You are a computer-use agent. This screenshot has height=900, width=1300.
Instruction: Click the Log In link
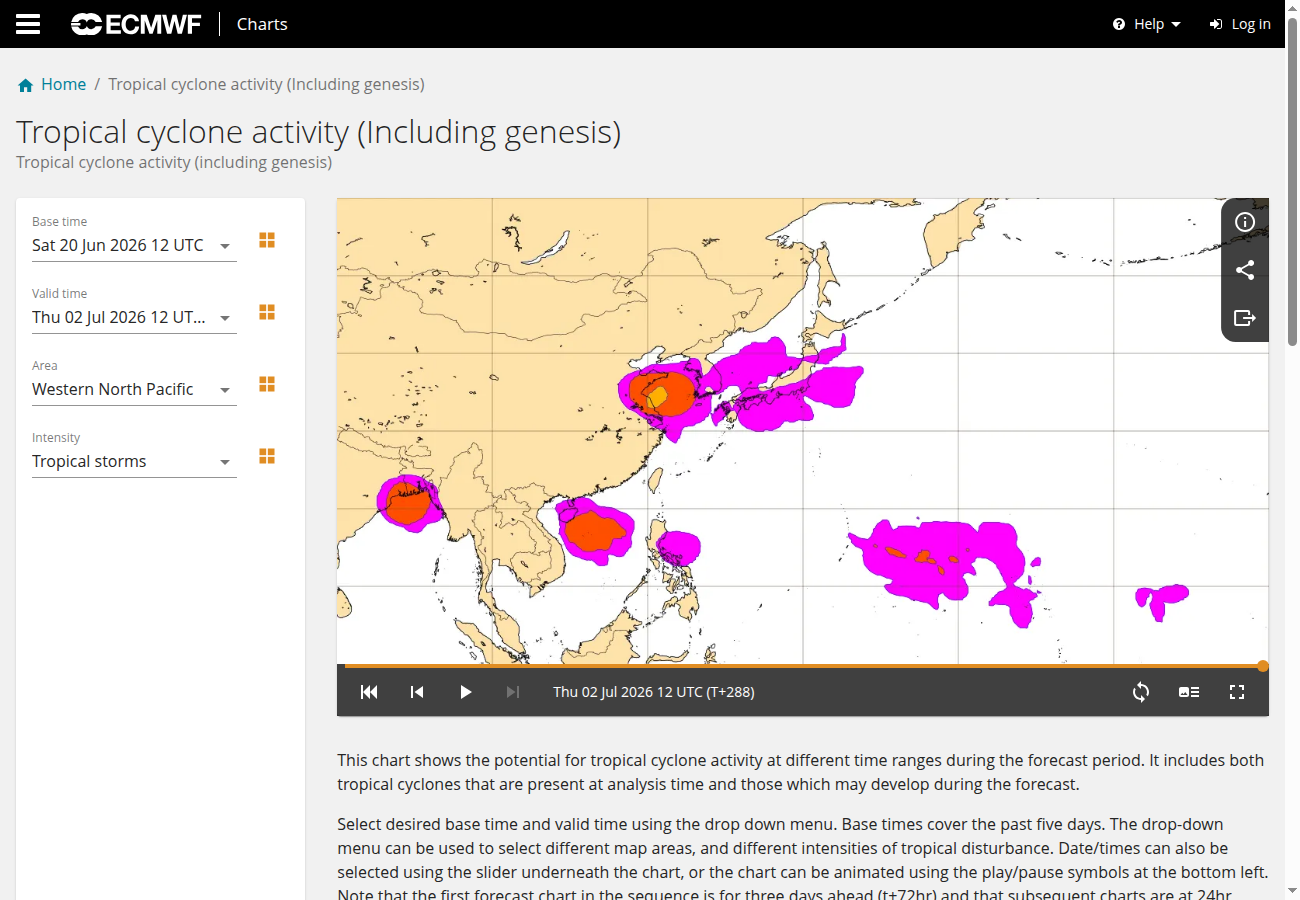[x=1240, y=24]
